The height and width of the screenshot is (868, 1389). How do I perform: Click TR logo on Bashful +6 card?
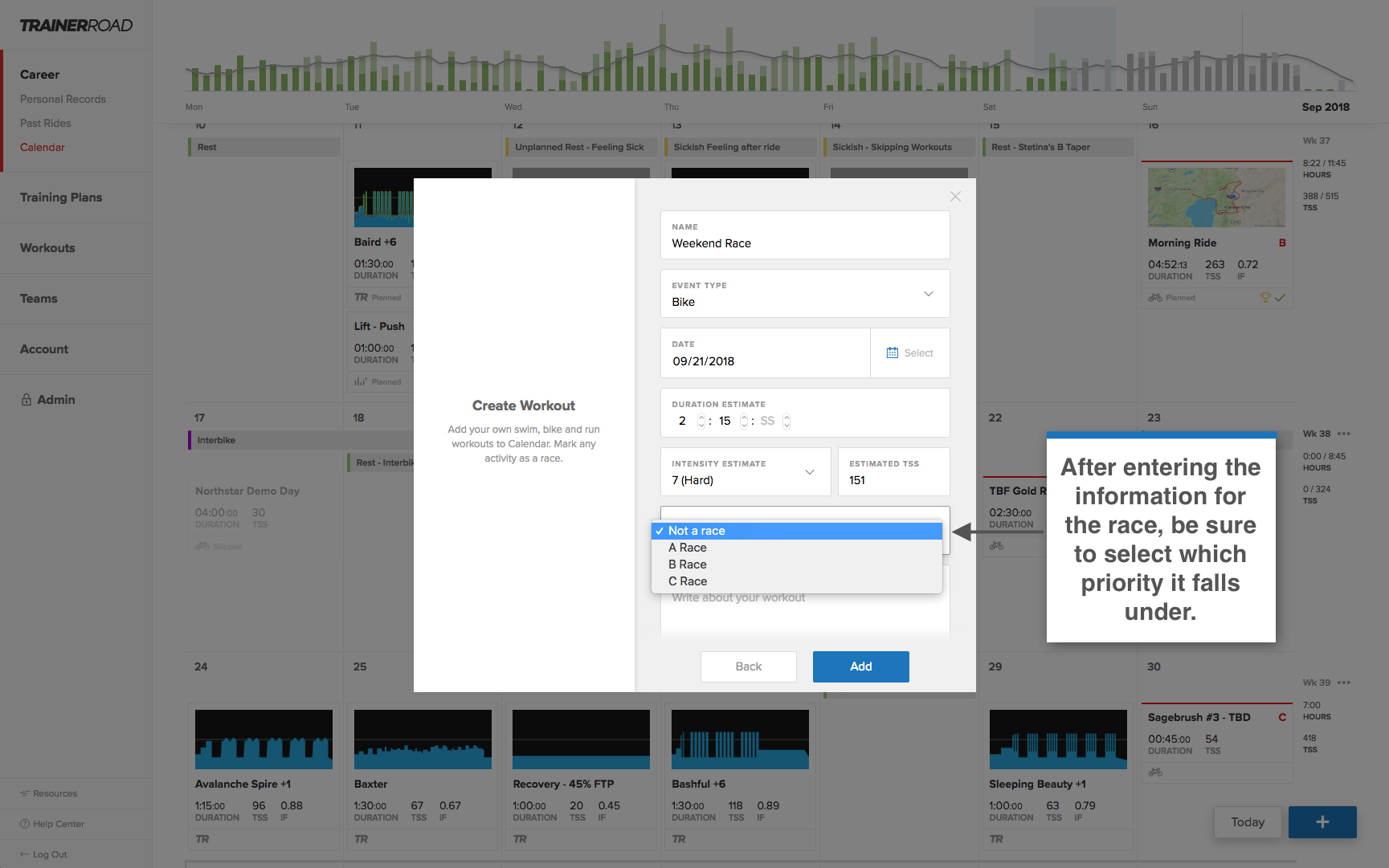(x=679, y=839)
